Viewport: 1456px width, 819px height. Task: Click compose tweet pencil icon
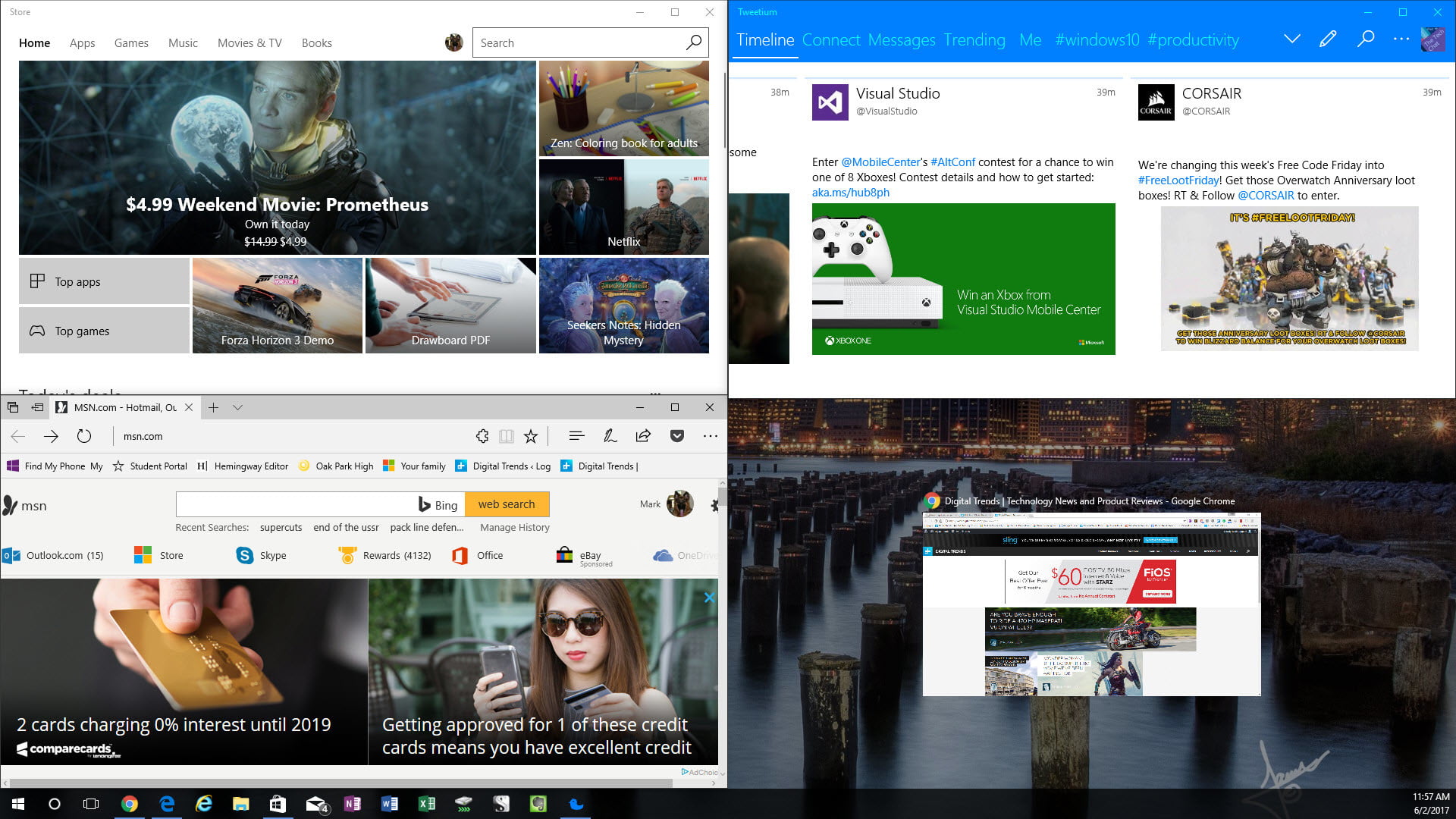[1328, 39]
